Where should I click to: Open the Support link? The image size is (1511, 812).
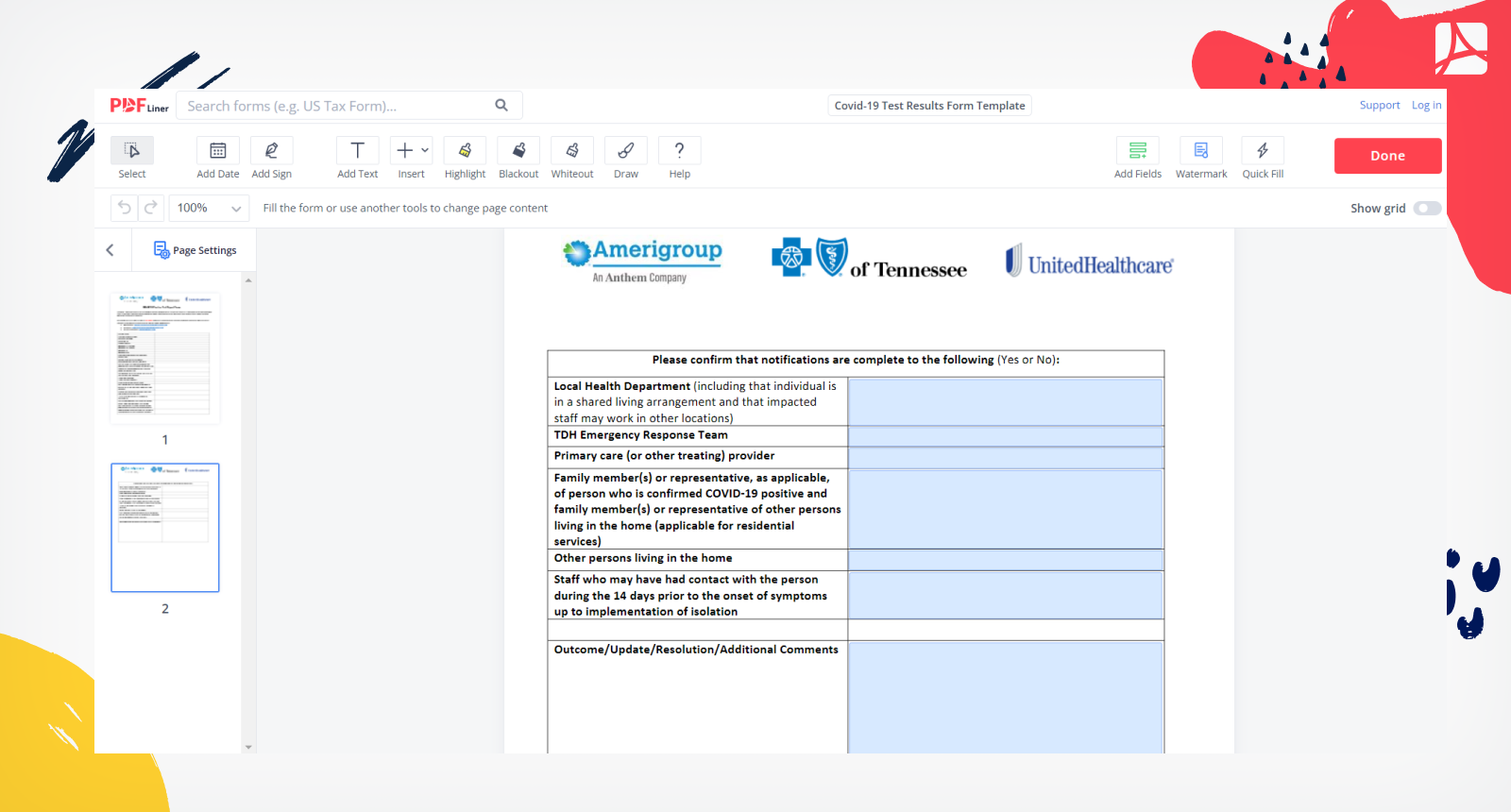[x=1379, y=105]
